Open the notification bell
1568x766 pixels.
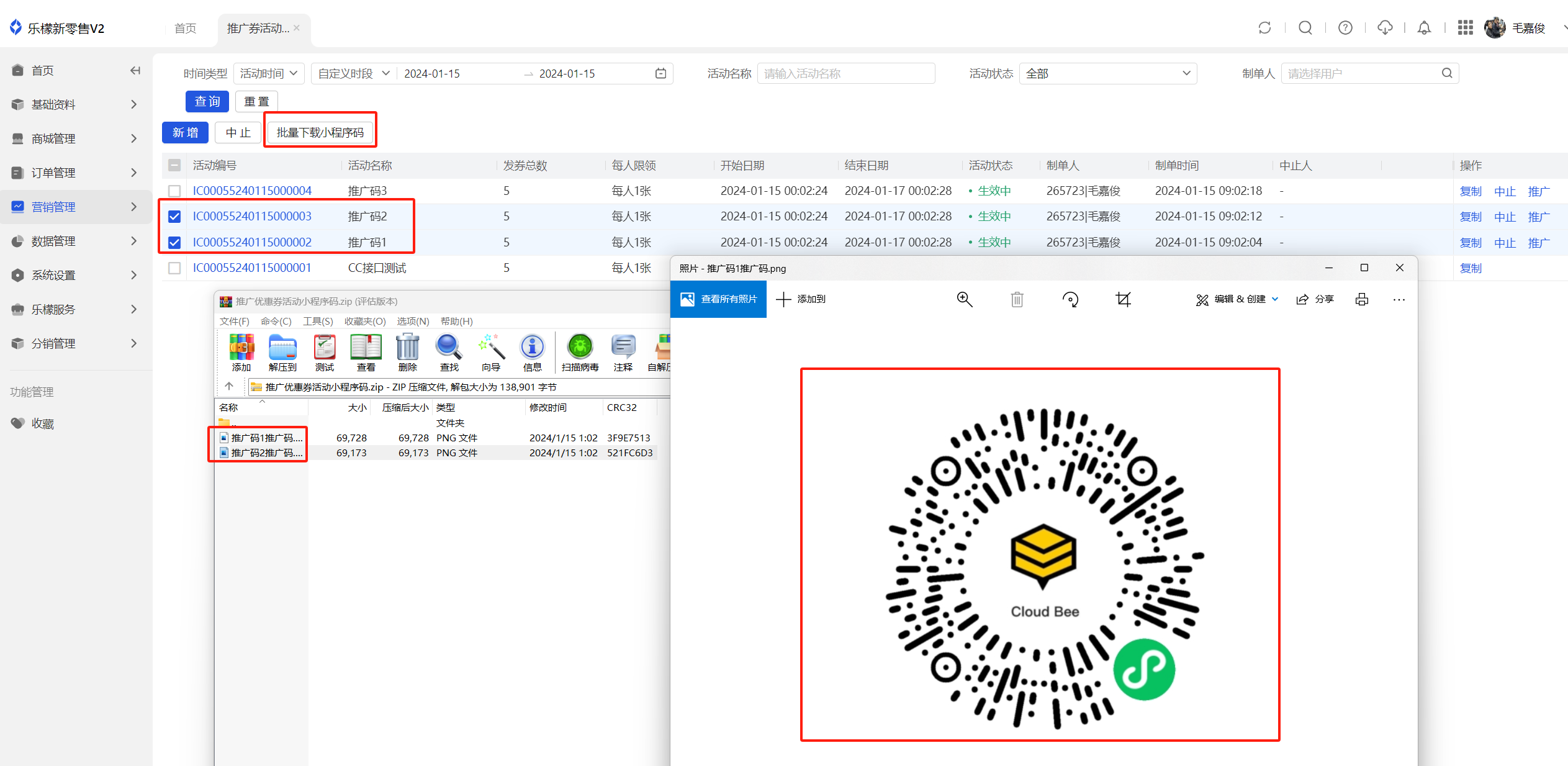1425,28
